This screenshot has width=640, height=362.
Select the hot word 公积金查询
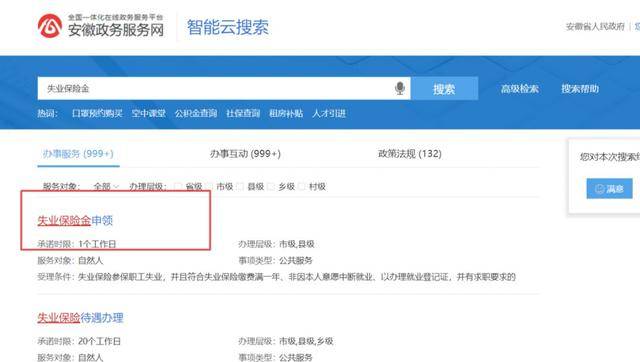(196, 113)
